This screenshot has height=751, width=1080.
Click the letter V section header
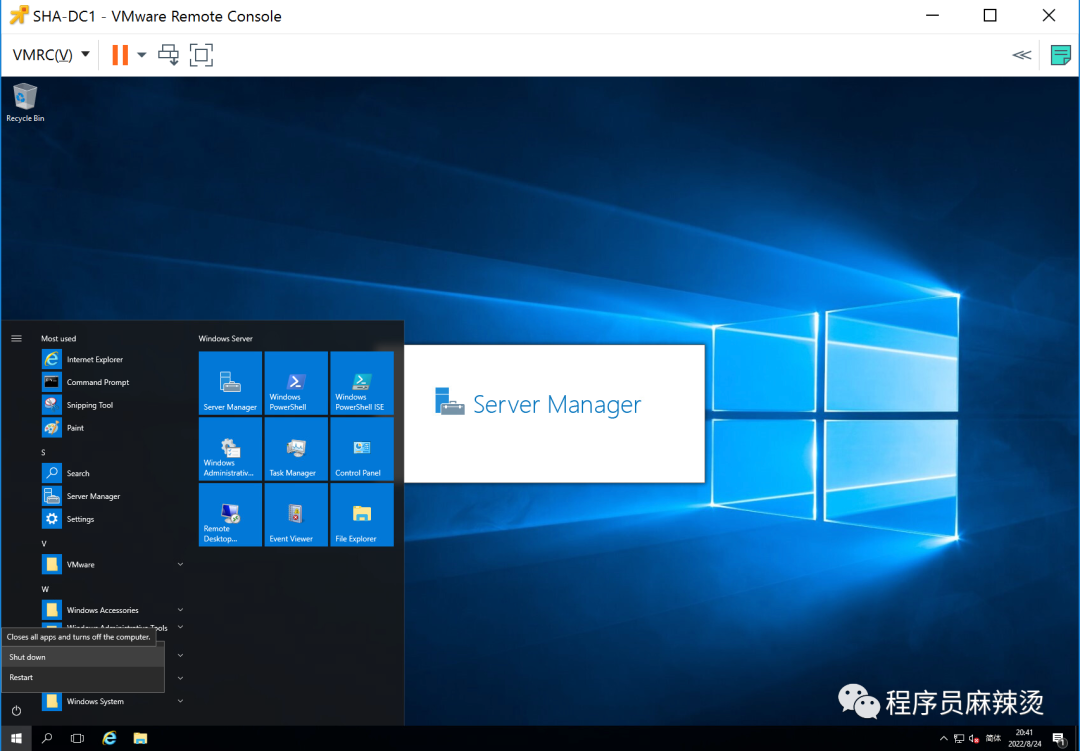[x=44, y=543]
